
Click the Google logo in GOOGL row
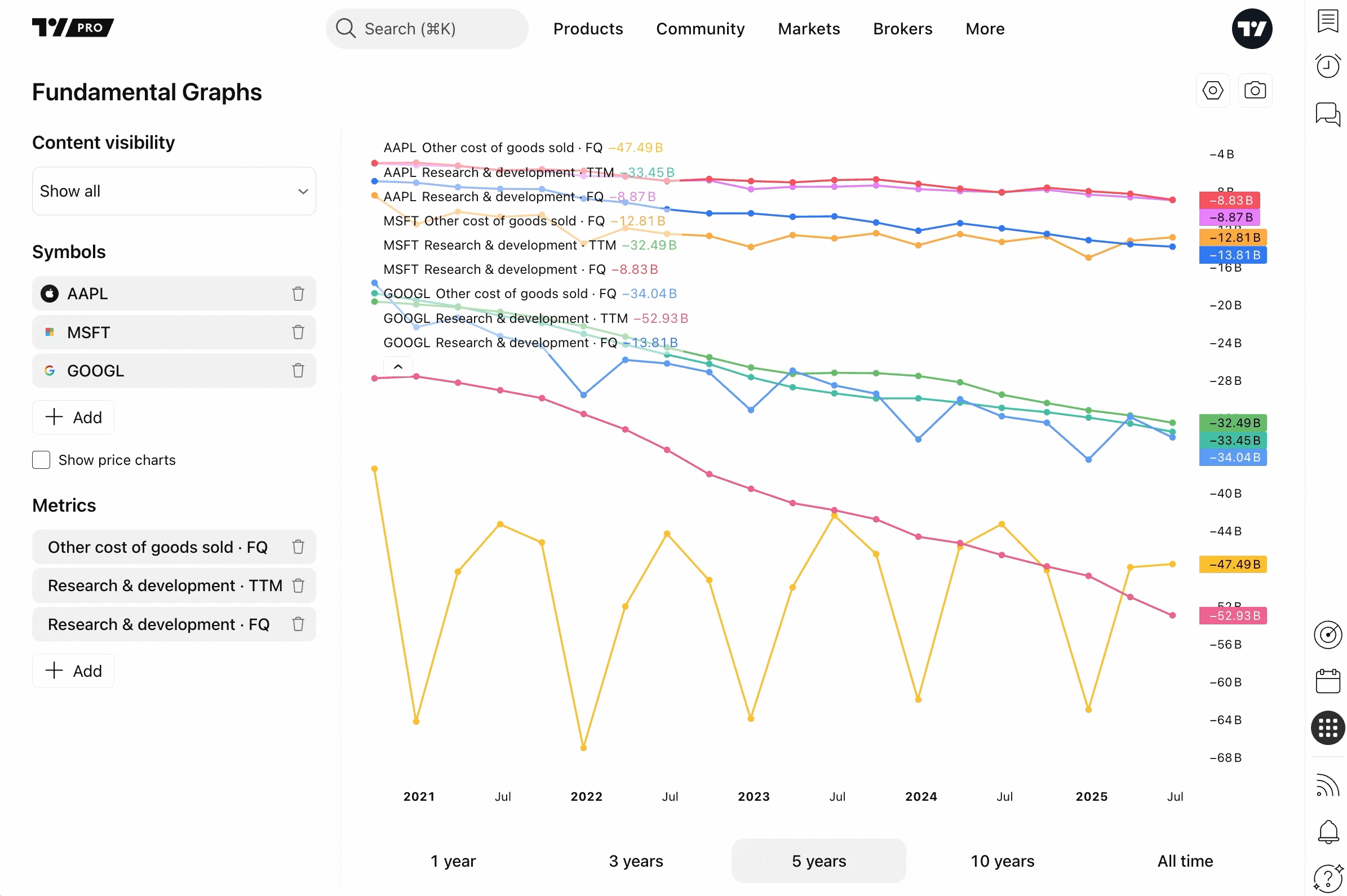(x=50, y=371)
